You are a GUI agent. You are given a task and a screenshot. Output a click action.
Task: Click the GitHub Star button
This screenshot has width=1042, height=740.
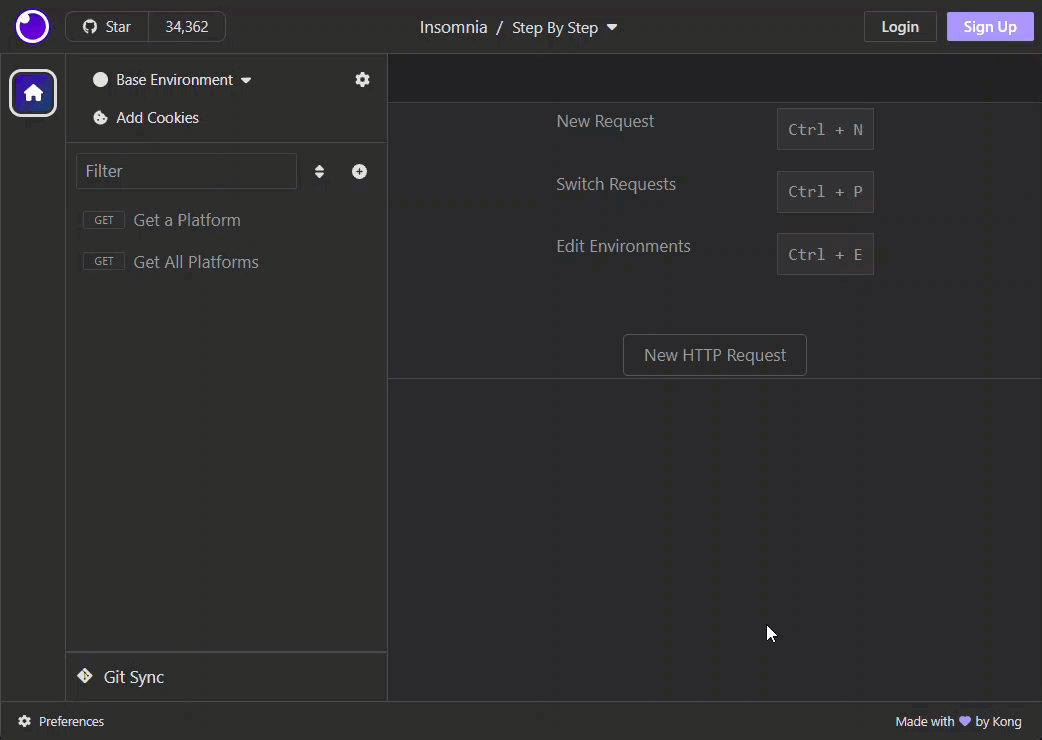(107, 27)
